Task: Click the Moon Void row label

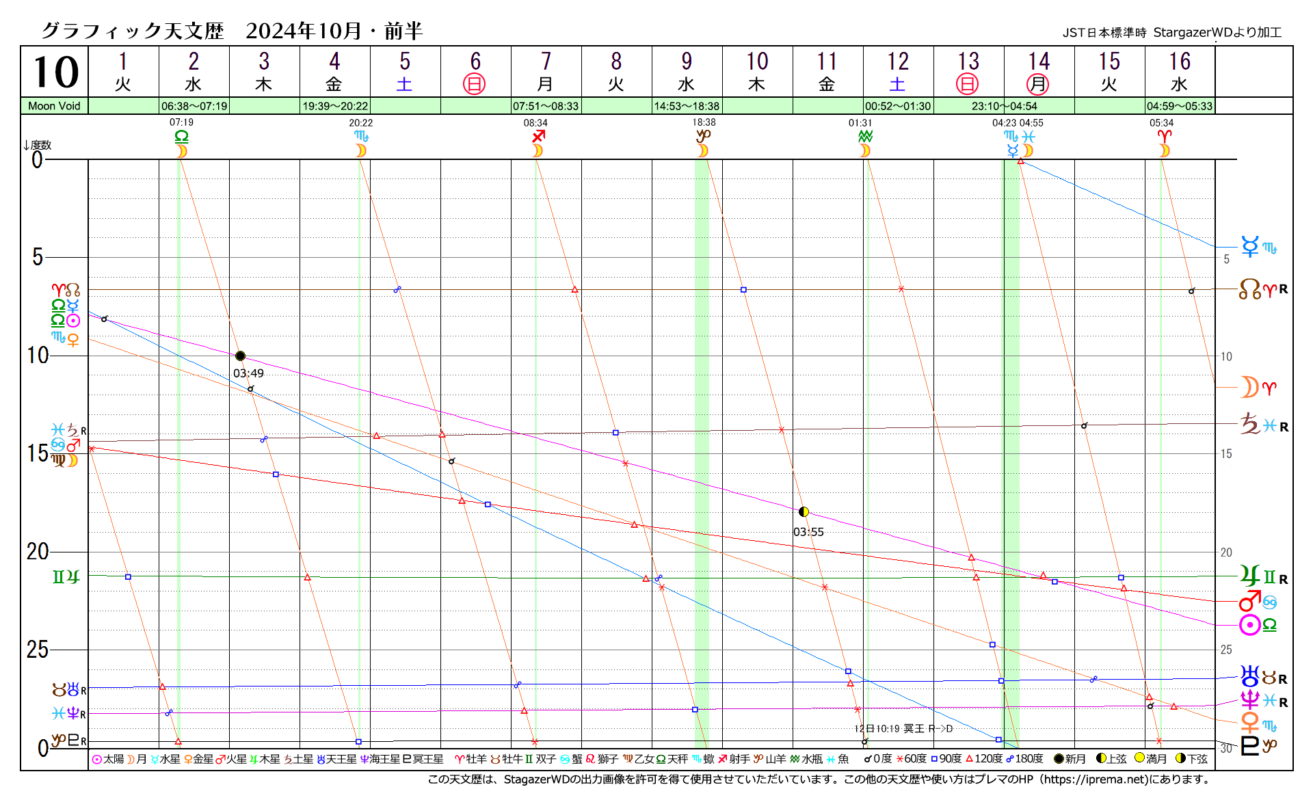Action: tap(53, 105)
